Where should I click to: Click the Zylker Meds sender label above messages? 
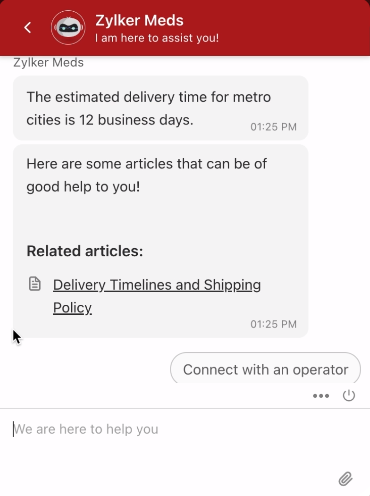[x=48, y=63]
